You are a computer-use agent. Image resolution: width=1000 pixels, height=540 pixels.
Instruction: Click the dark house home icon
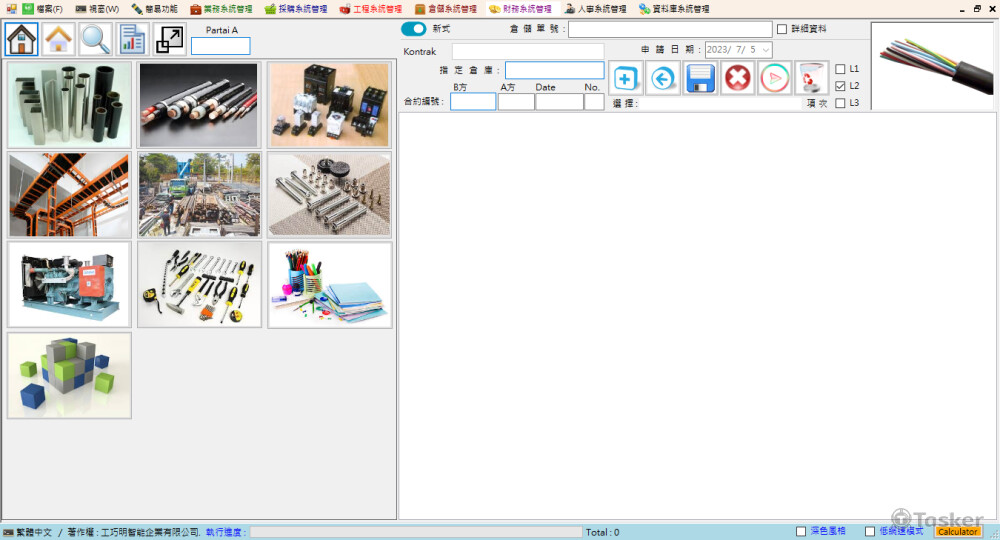pos(22,39)
